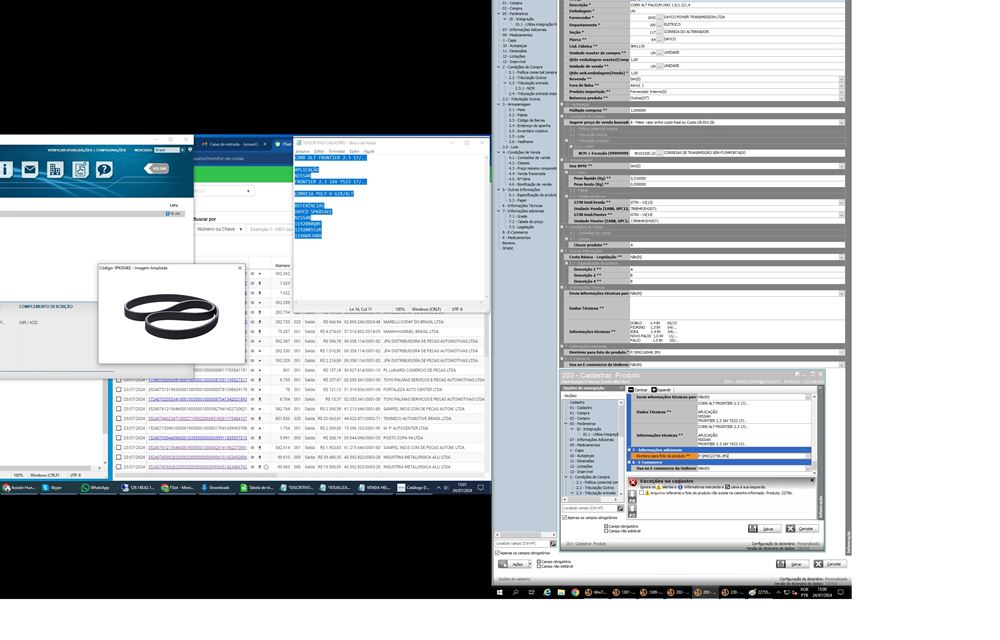
Task: Open the info icon in catalog toolbar
Action: pyautogui.click(x=5, y=169)
